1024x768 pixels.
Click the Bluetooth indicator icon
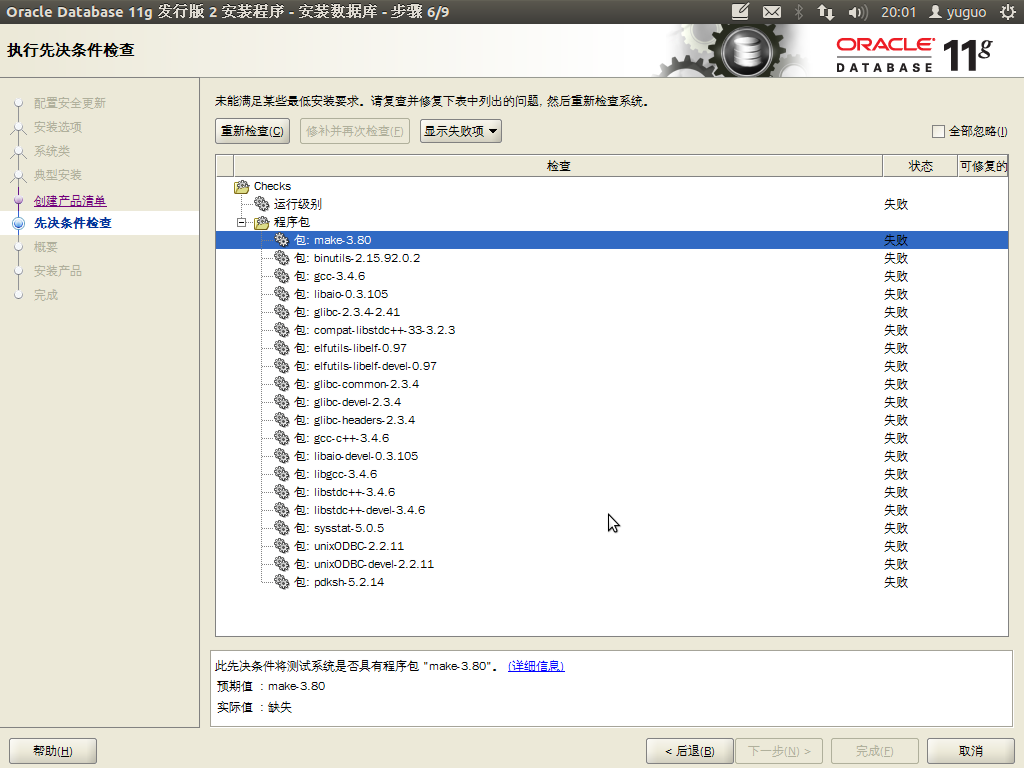(x=799, y=12)
